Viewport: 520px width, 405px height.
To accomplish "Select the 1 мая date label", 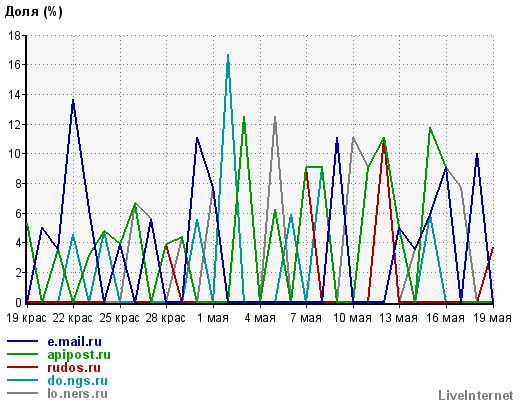I will point(213,318).
